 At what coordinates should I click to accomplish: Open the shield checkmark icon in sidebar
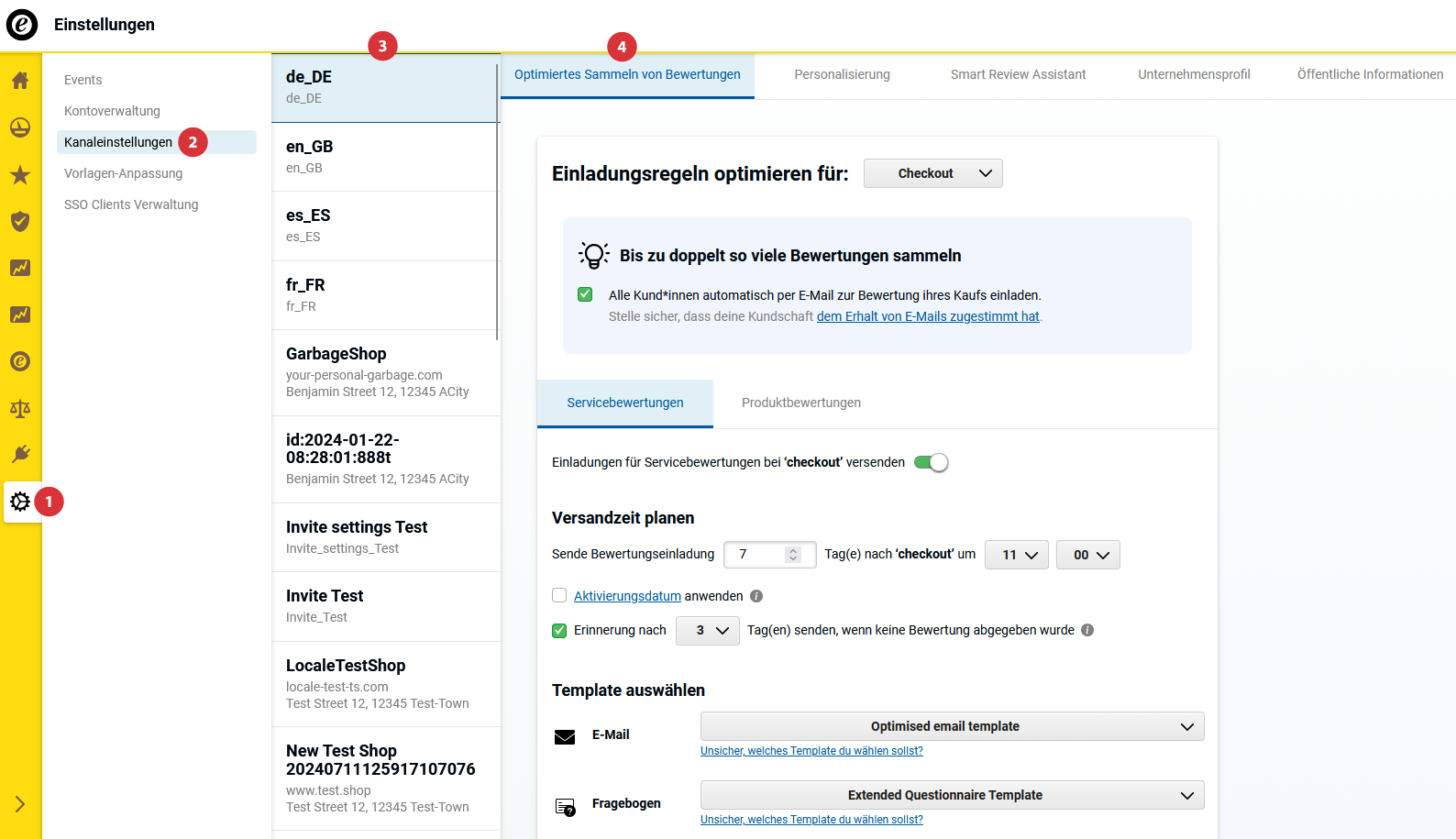pyautogui.click(x=20, y=221)
